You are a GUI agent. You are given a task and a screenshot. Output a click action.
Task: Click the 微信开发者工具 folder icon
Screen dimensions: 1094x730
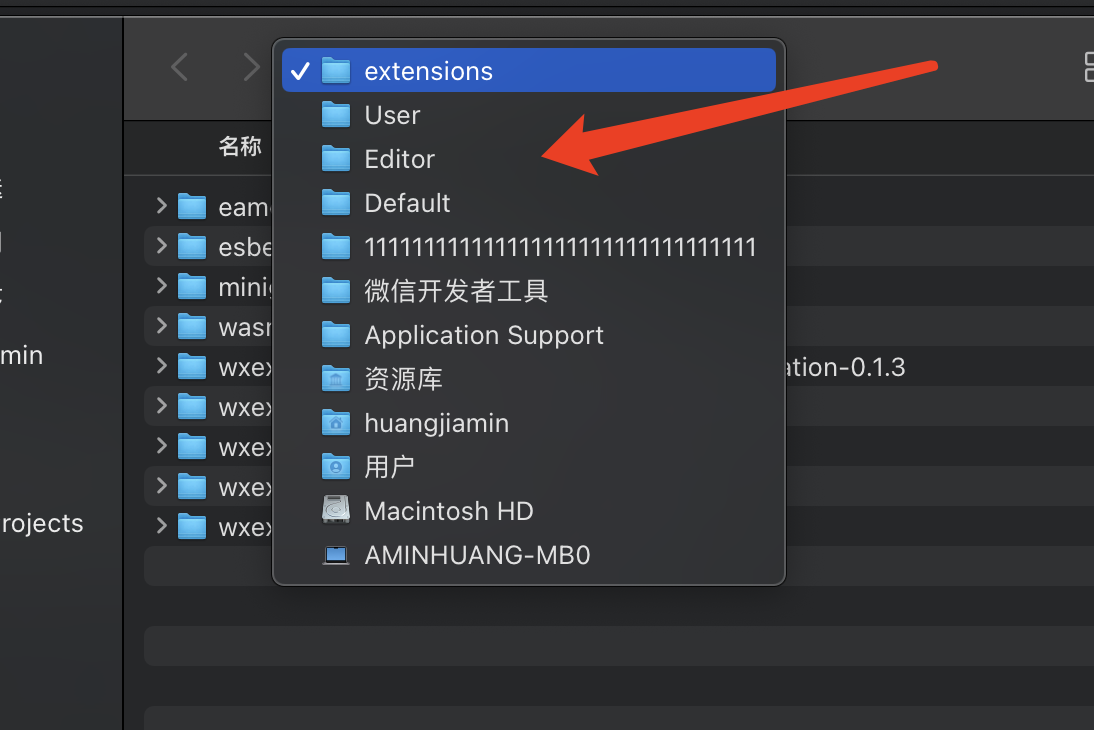336,291
